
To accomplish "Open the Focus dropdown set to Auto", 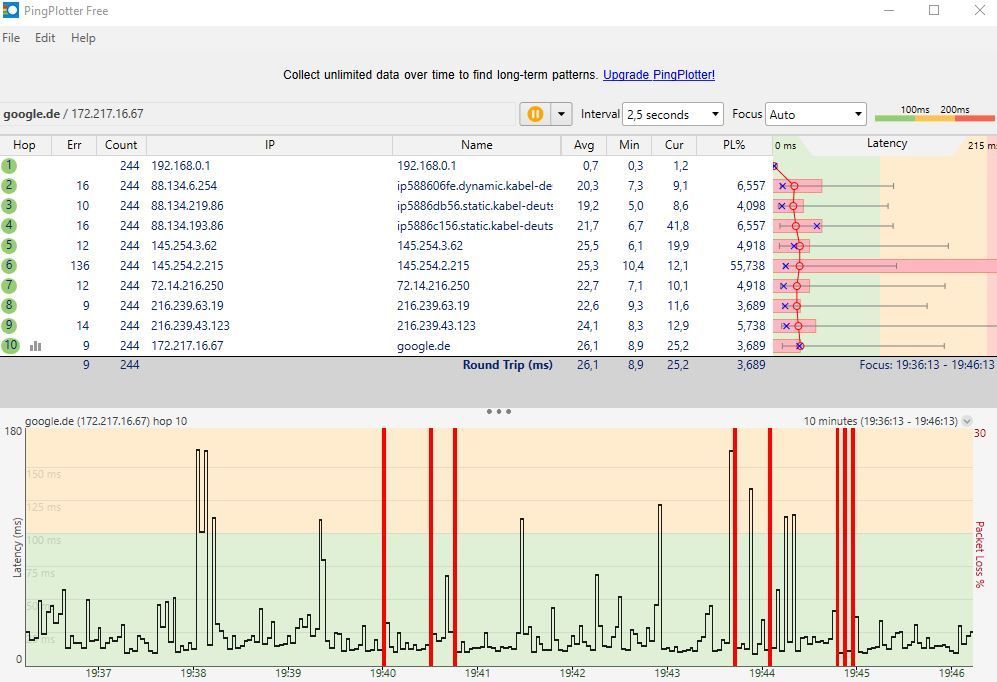I will (x=816, y=114).
